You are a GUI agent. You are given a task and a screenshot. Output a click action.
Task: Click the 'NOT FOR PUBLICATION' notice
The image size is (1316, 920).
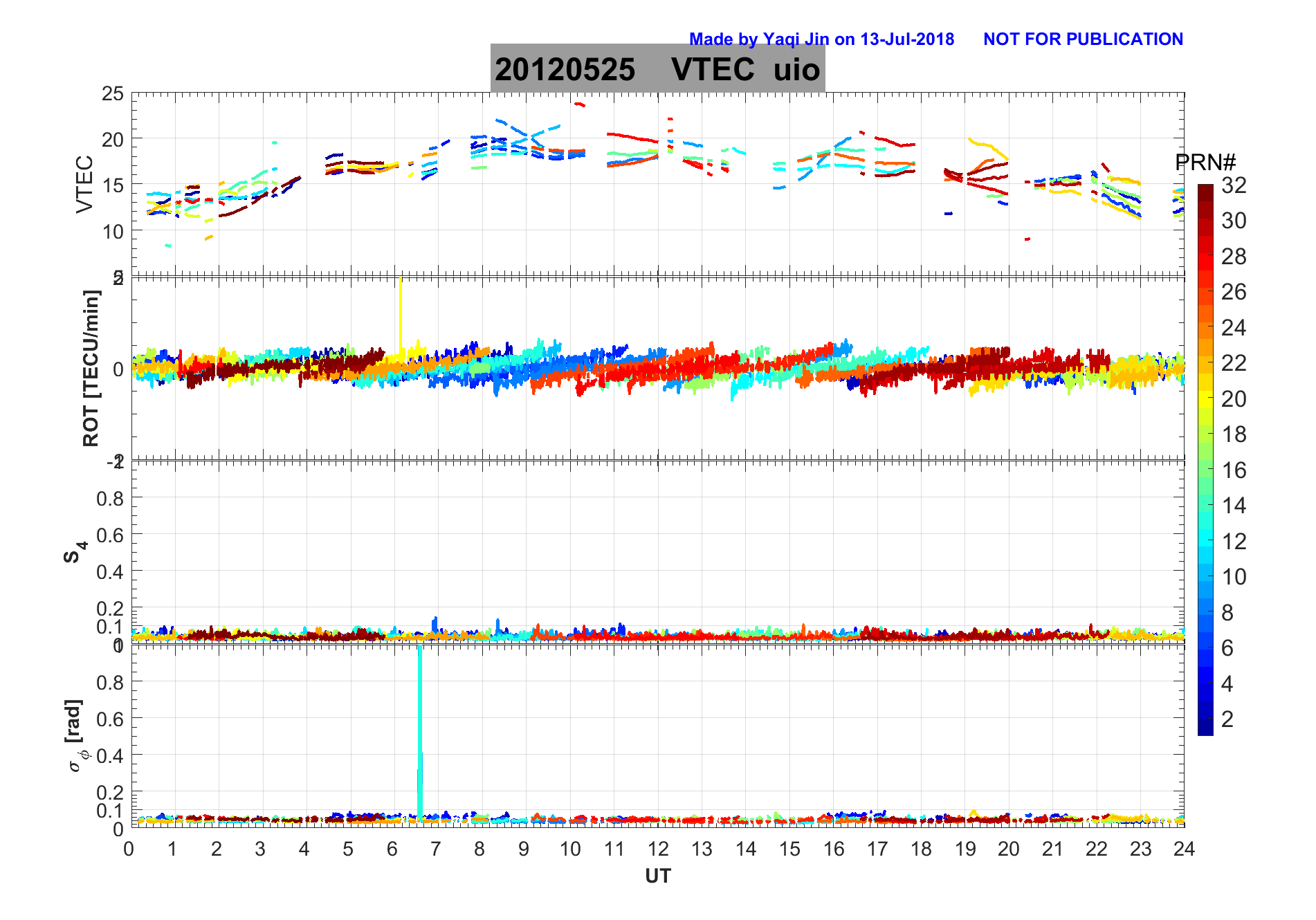(1083, 39)
